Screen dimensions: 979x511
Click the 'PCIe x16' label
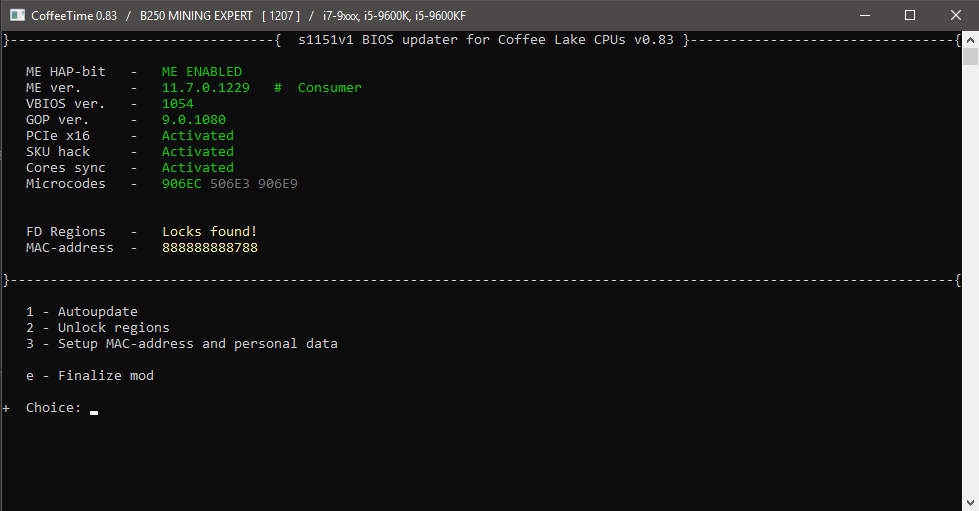click(x=57, y=136)
